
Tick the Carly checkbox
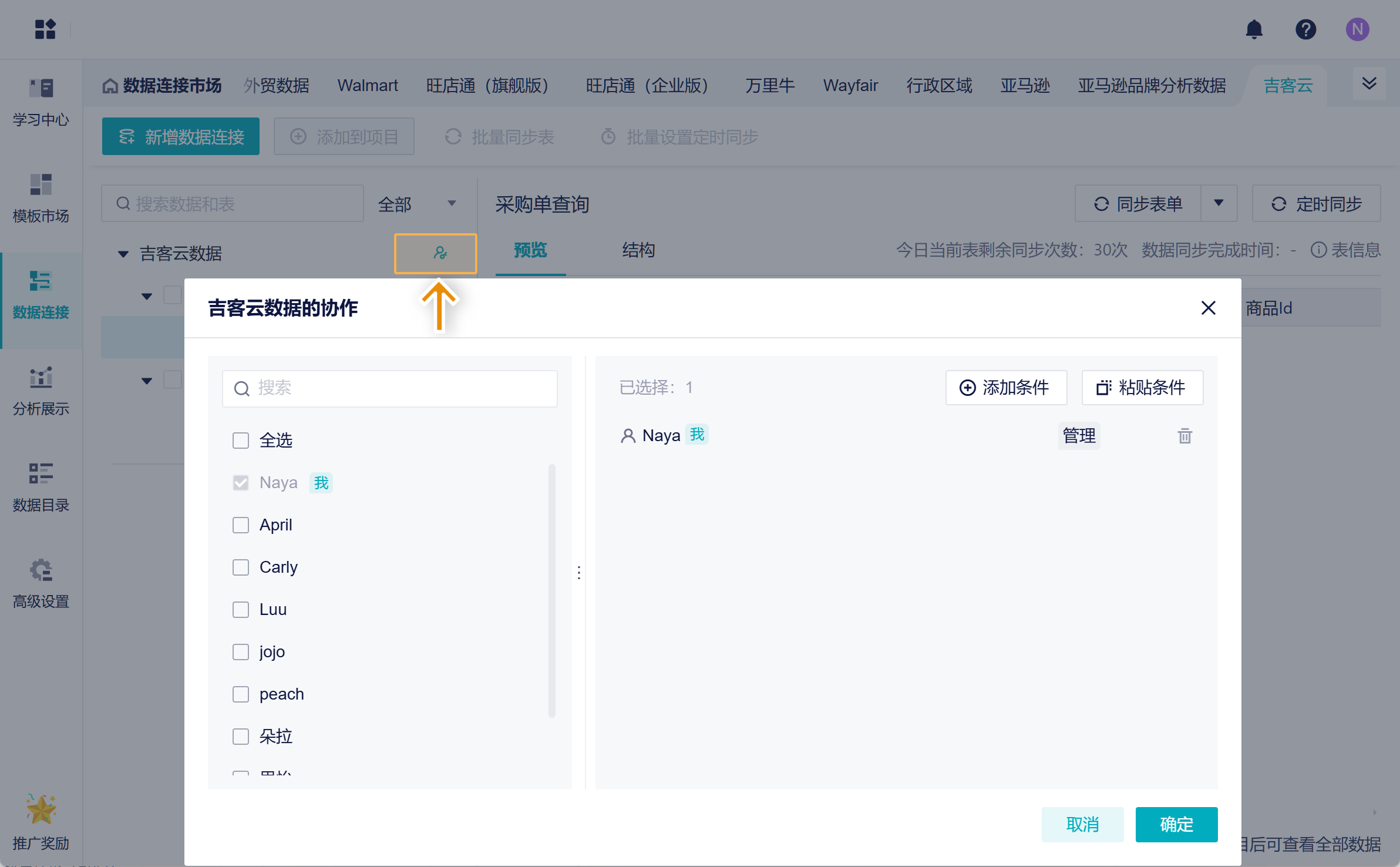(241, 567)
